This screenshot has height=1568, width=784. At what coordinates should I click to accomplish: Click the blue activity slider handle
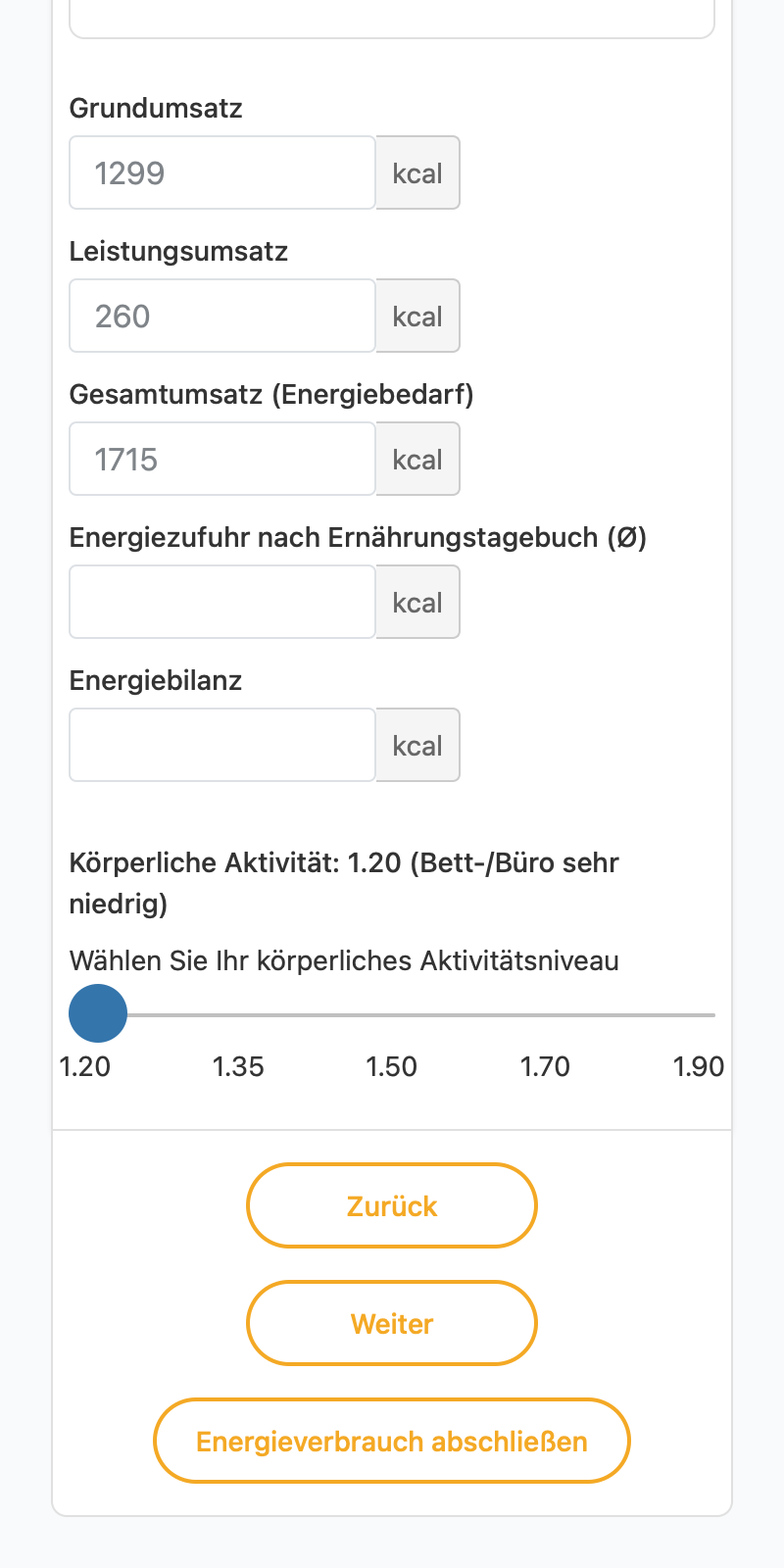click(98, 1013)
